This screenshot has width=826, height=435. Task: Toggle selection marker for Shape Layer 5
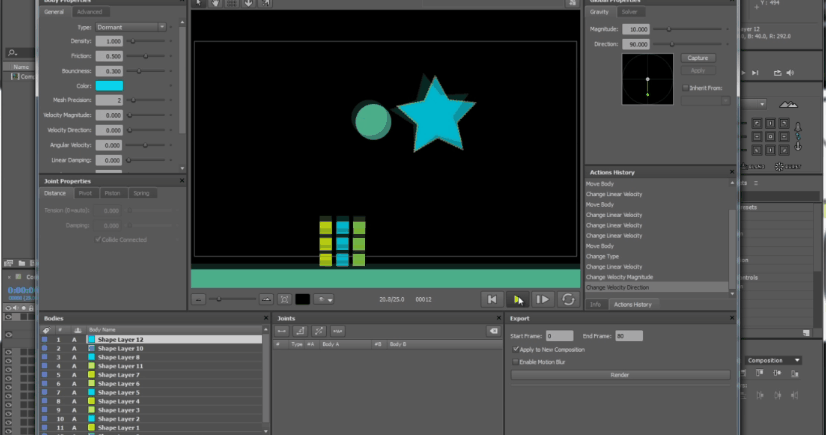[45, 392]
